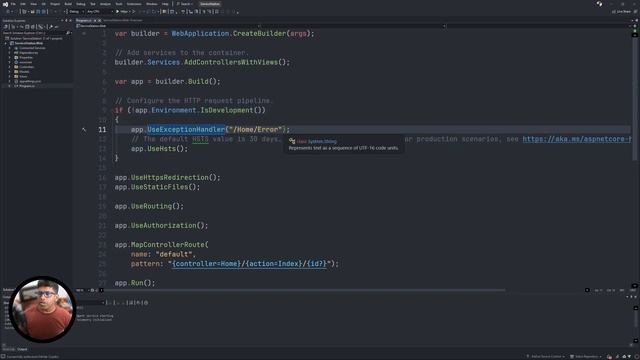The height and width of the screenshot is (360, 640).
Task: Open the Window menu
Action: (x=151, y=4)
